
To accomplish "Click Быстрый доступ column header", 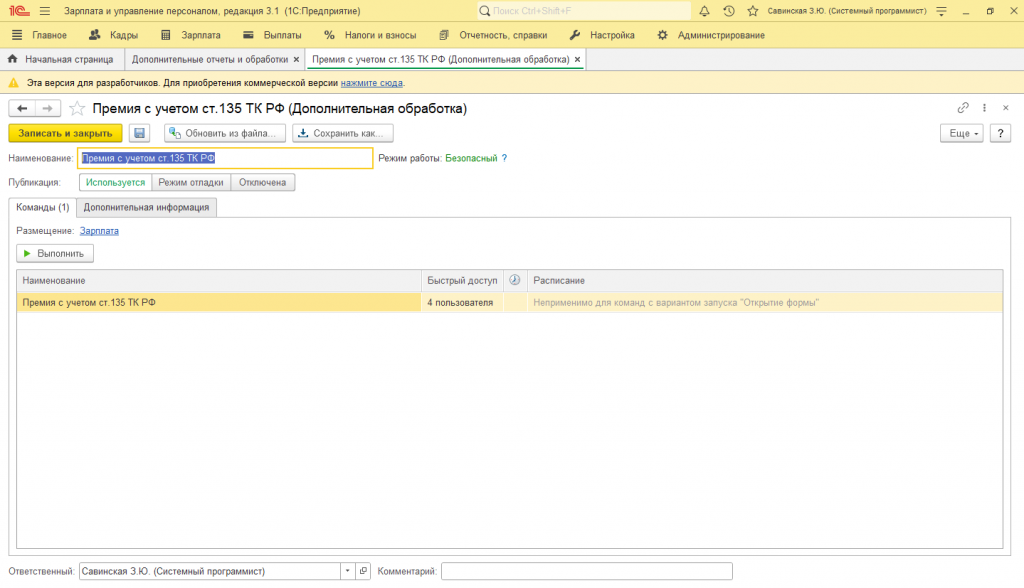I will pyautogui.click(x=462, y=280).
